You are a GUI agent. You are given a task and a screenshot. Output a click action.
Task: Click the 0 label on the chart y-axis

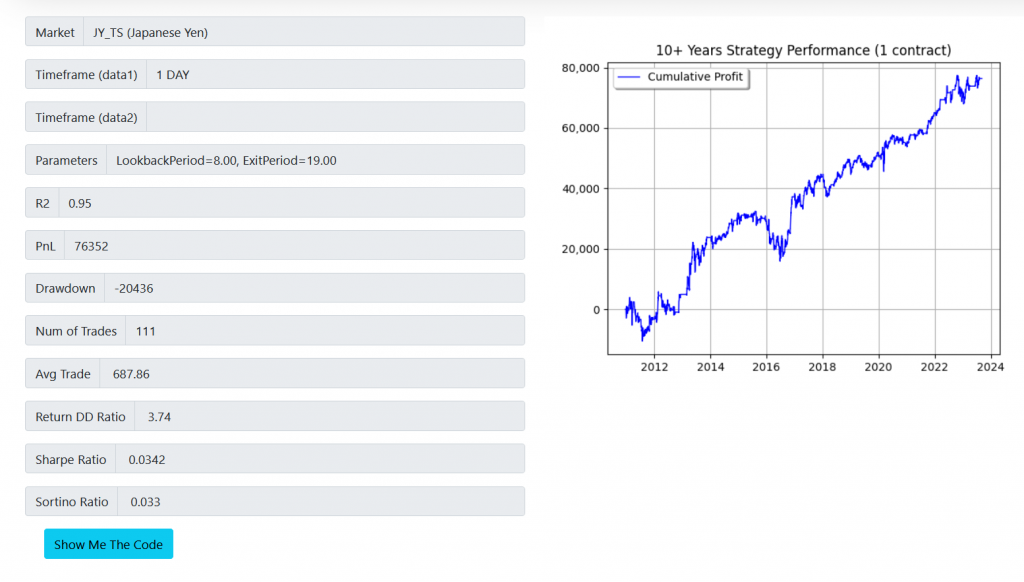pos(597,310)
